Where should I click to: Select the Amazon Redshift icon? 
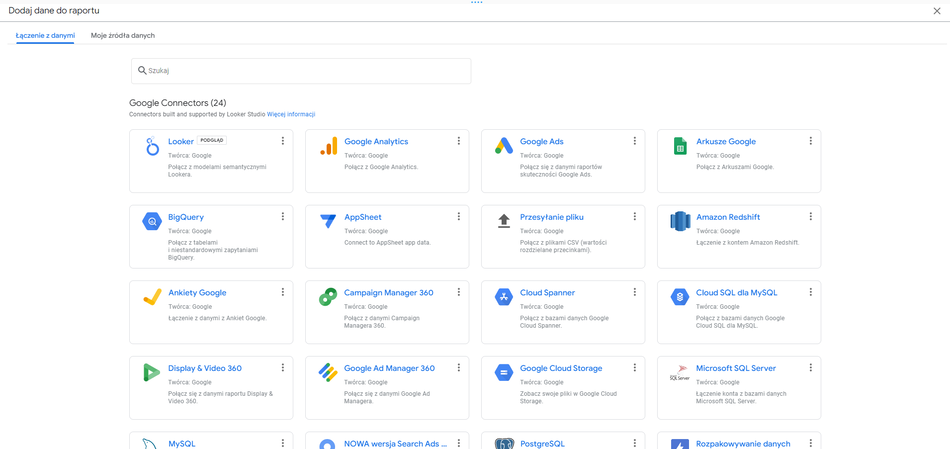[x=680, y=222]
